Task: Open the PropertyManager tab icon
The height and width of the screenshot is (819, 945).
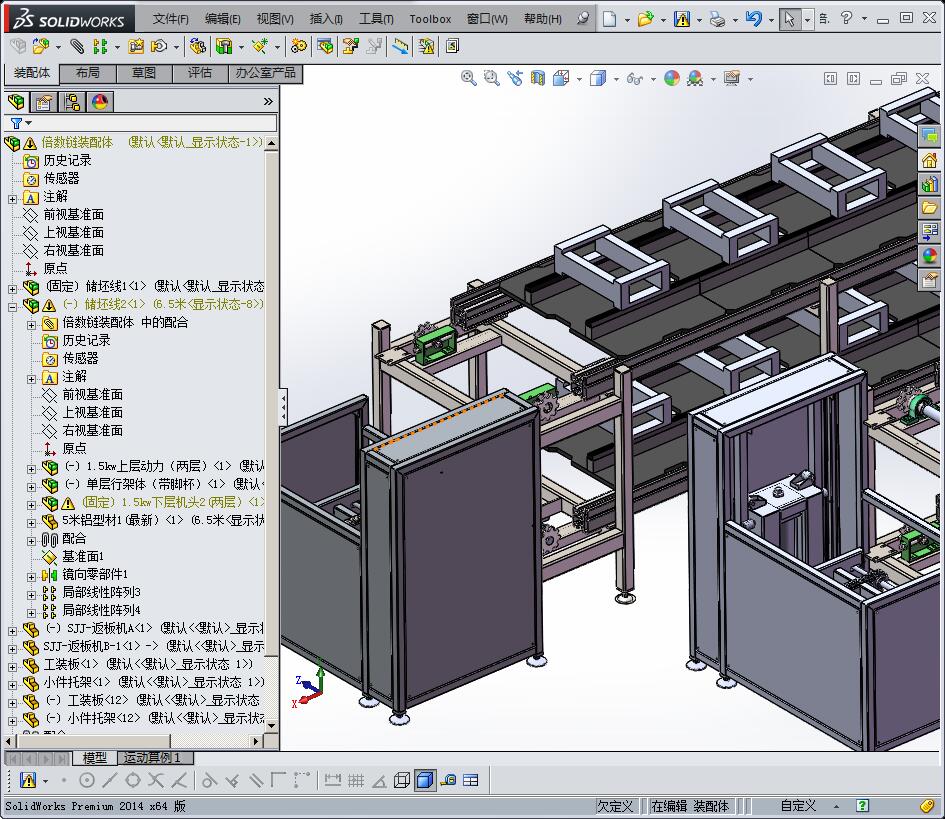Action: (43, 101)
